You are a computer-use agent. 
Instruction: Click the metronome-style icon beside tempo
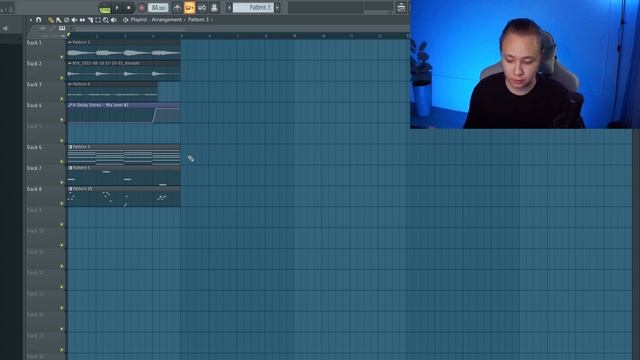(x=177, y=8)
